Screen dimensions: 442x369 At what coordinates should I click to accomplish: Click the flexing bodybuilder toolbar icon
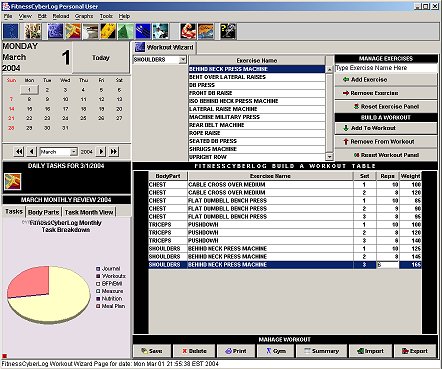click(x=188, y=32)
